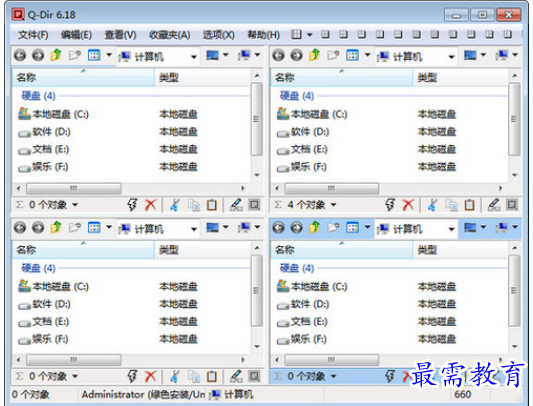The height and width of the screenshot is (406, 533).
Task: Go up one level in top-left pane
Action: pos(56,55)
